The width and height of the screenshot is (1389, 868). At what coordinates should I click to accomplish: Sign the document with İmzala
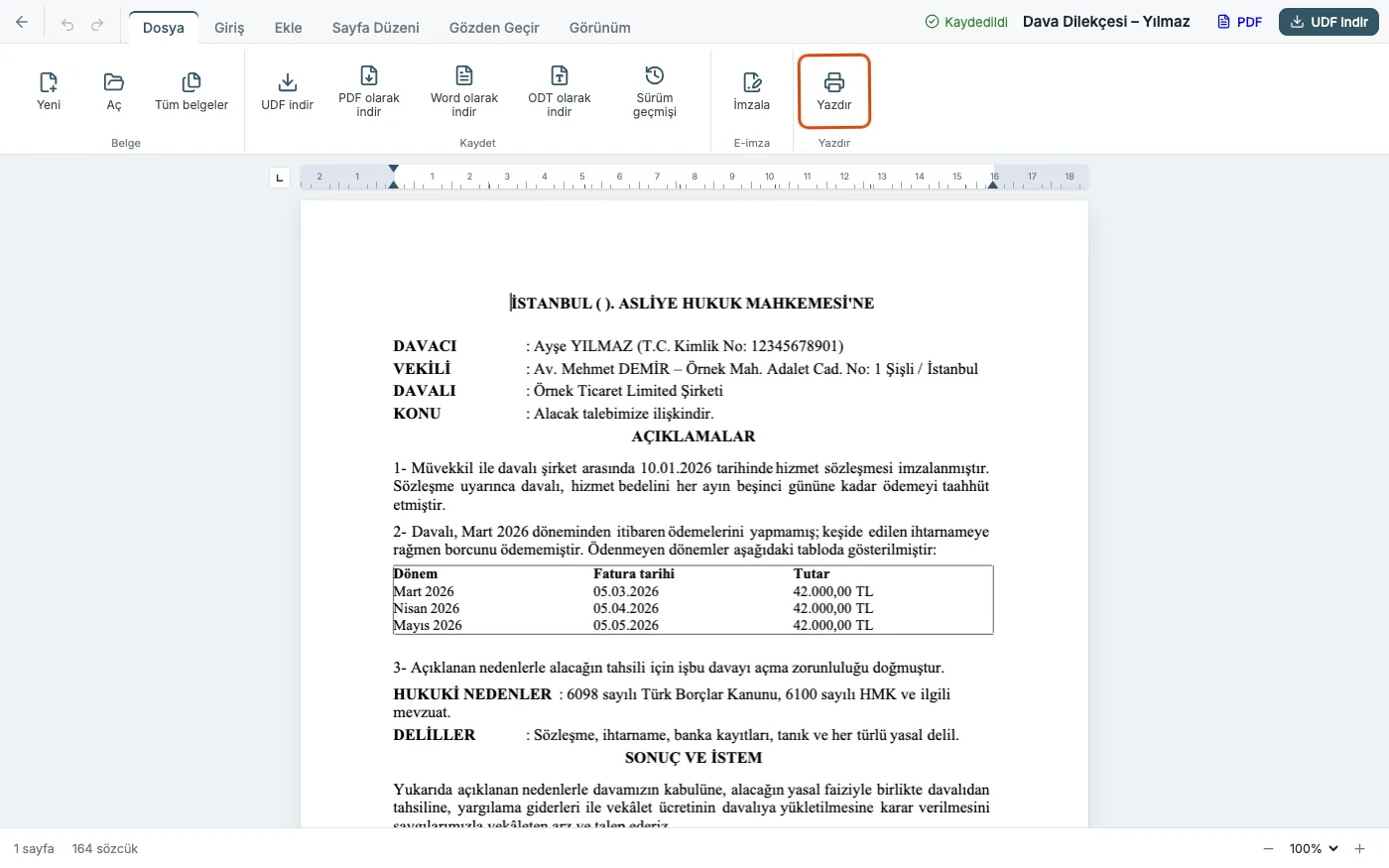click(752, 91)
